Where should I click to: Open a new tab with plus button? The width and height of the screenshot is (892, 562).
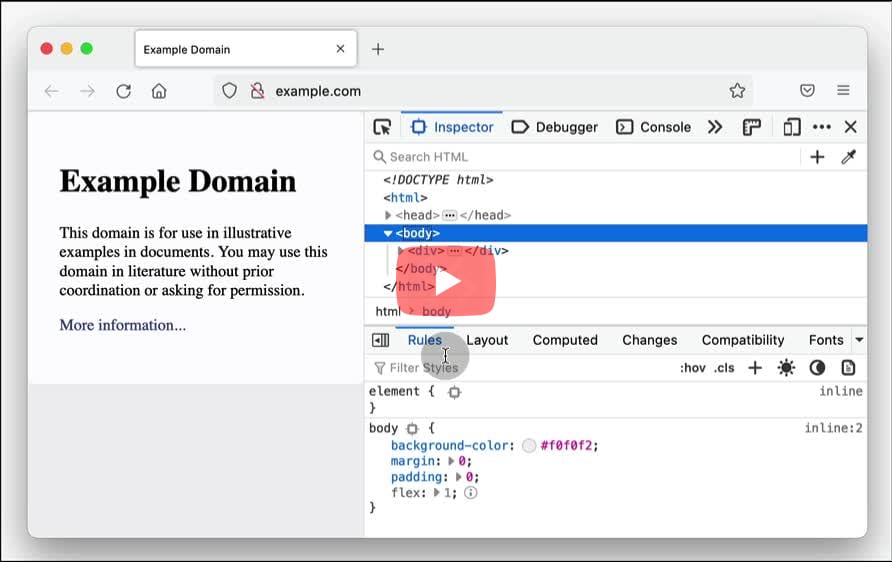378,49
